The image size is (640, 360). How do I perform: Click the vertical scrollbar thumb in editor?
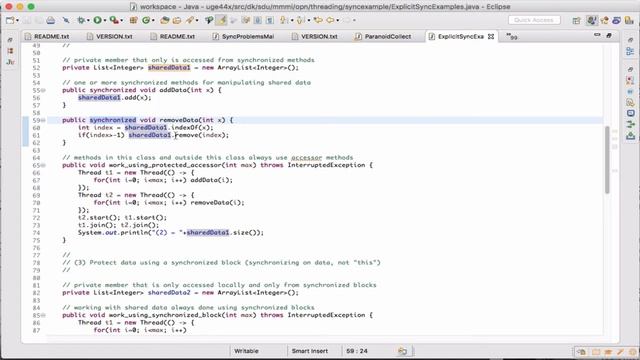pos(607,159)
